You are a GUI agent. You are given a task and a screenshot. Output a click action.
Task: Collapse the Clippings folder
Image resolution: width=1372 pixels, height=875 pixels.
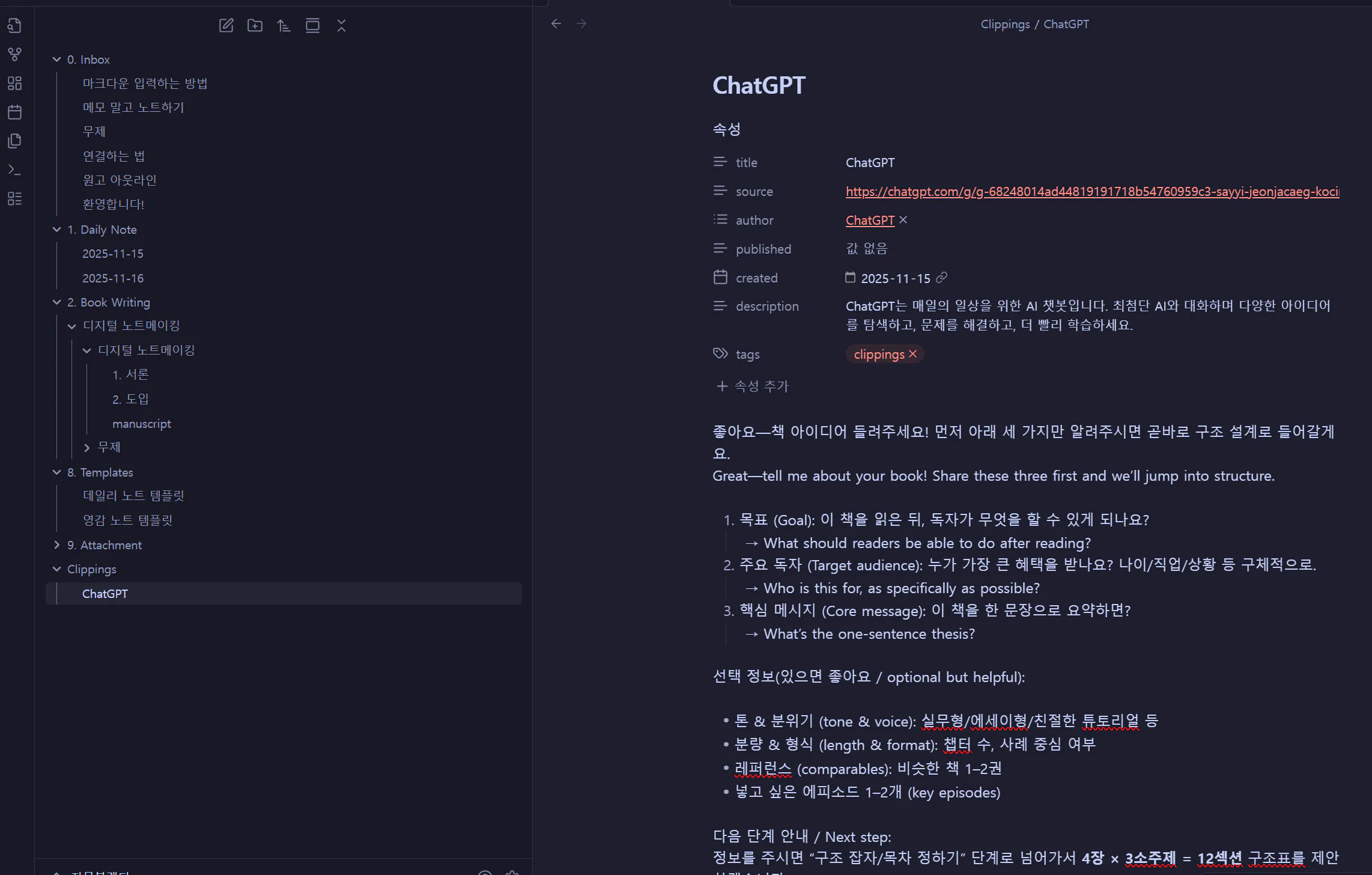click(56, 569)
